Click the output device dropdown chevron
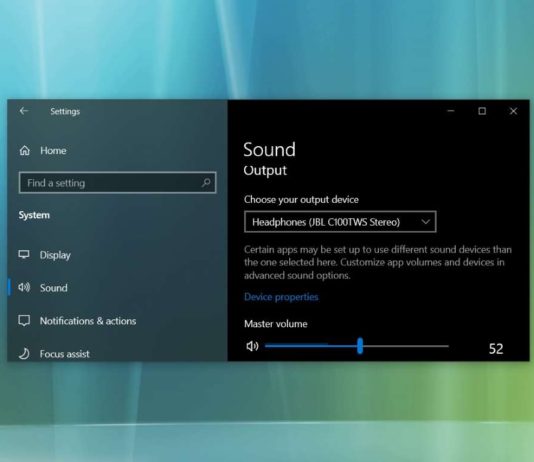 [x=425, y=222]
